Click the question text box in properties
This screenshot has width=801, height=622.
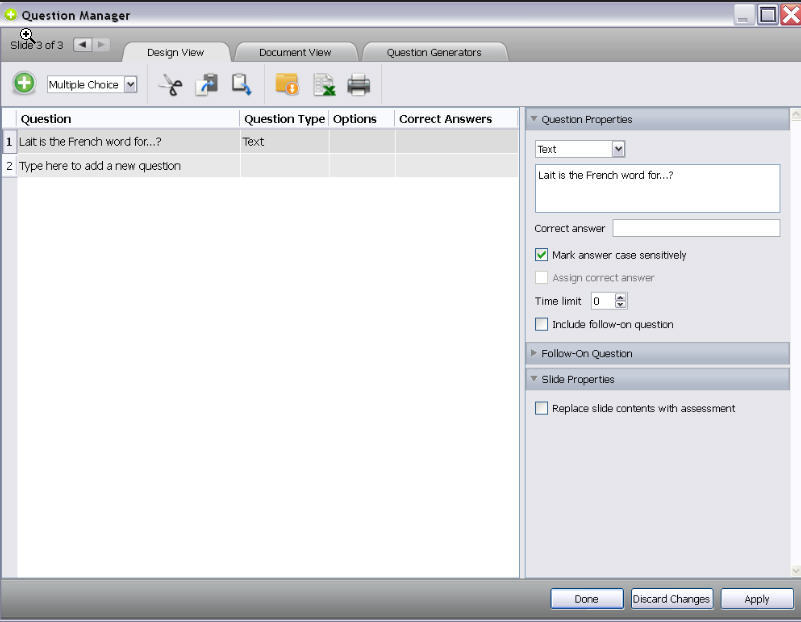(x=657, y=188)
